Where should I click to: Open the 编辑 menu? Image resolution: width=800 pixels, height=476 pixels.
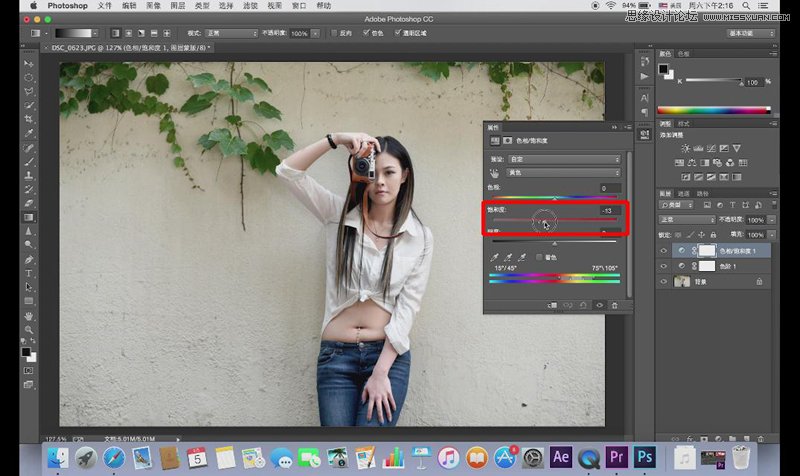pos(129,6)
